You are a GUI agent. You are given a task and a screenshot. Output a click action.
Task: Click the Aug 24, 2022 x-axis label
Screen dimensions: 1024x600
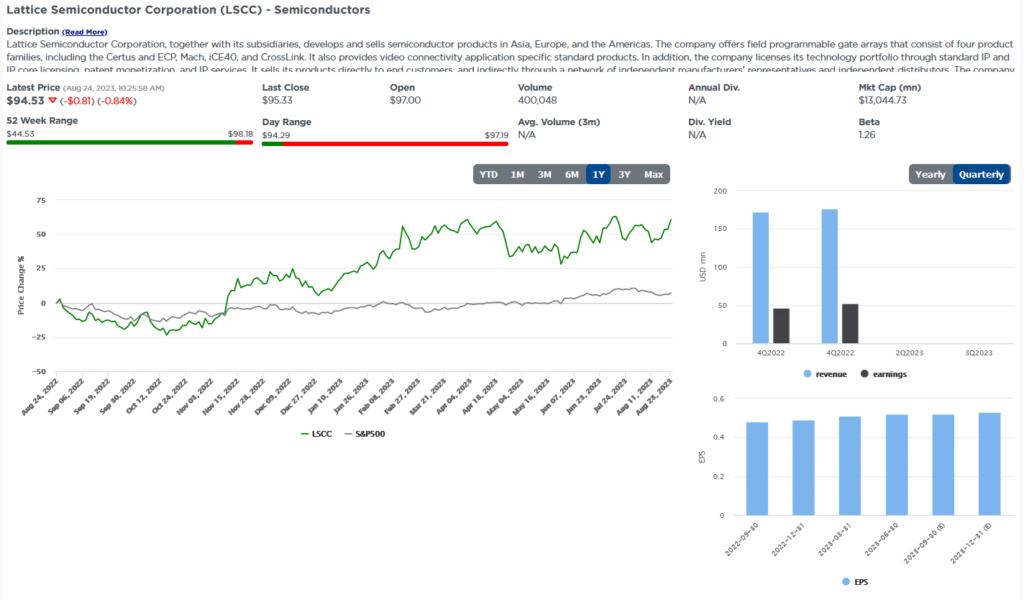tap(40, 396)
